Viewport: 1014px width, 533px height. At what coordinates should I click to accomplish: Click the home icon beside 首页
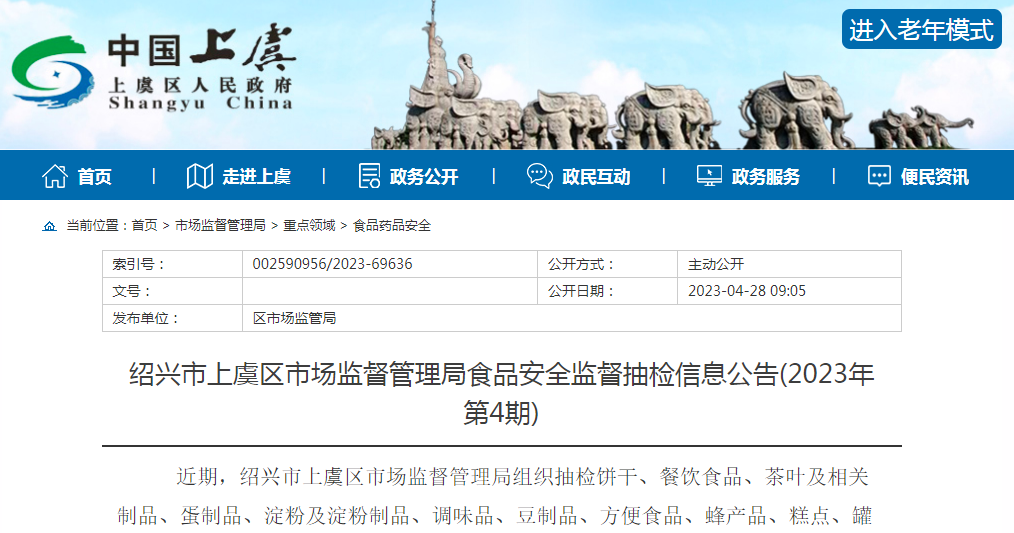pyautogui.click(x=55, y=177)
